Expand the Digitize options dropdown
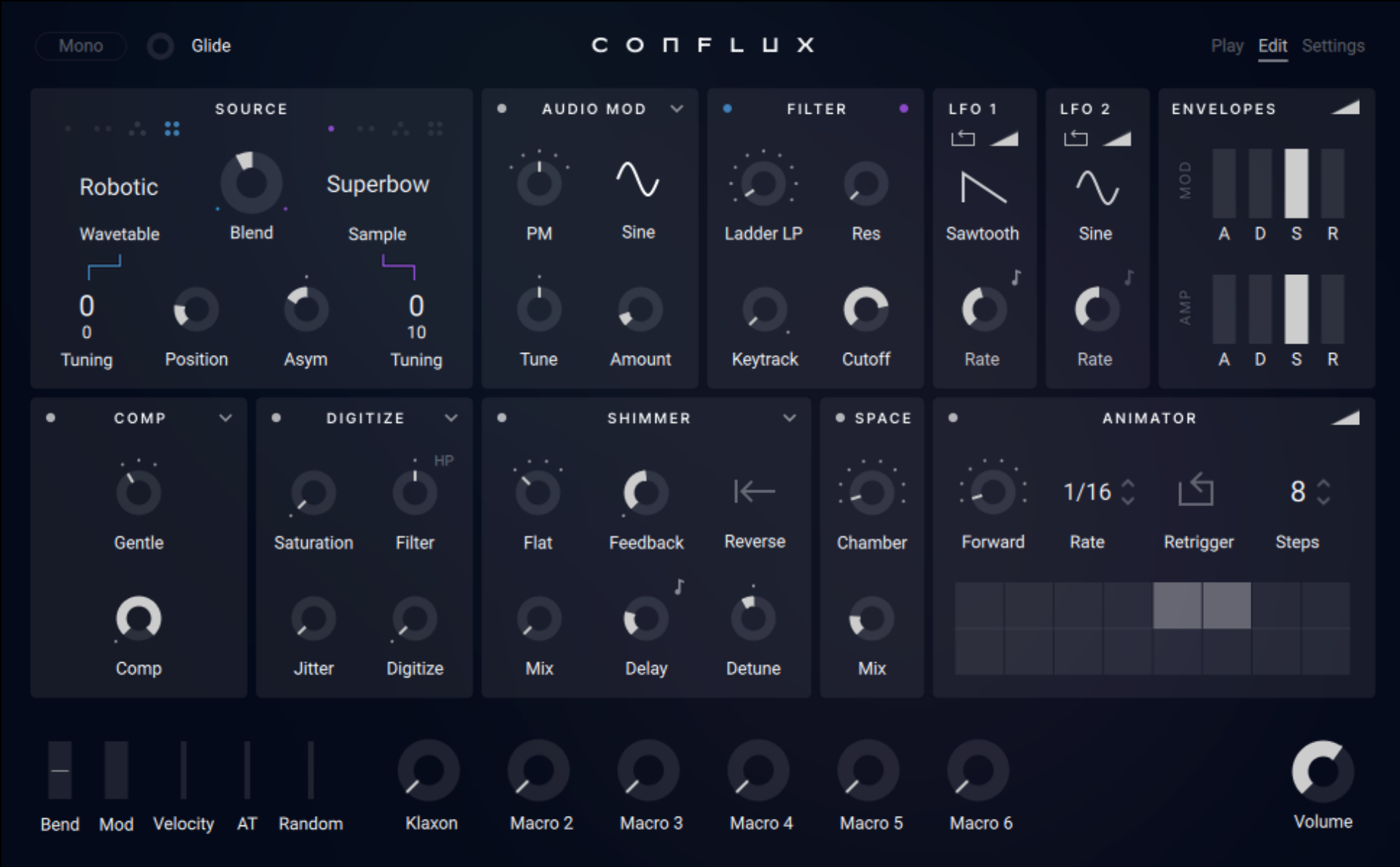1400x867 pixels. tap(451, 418)
